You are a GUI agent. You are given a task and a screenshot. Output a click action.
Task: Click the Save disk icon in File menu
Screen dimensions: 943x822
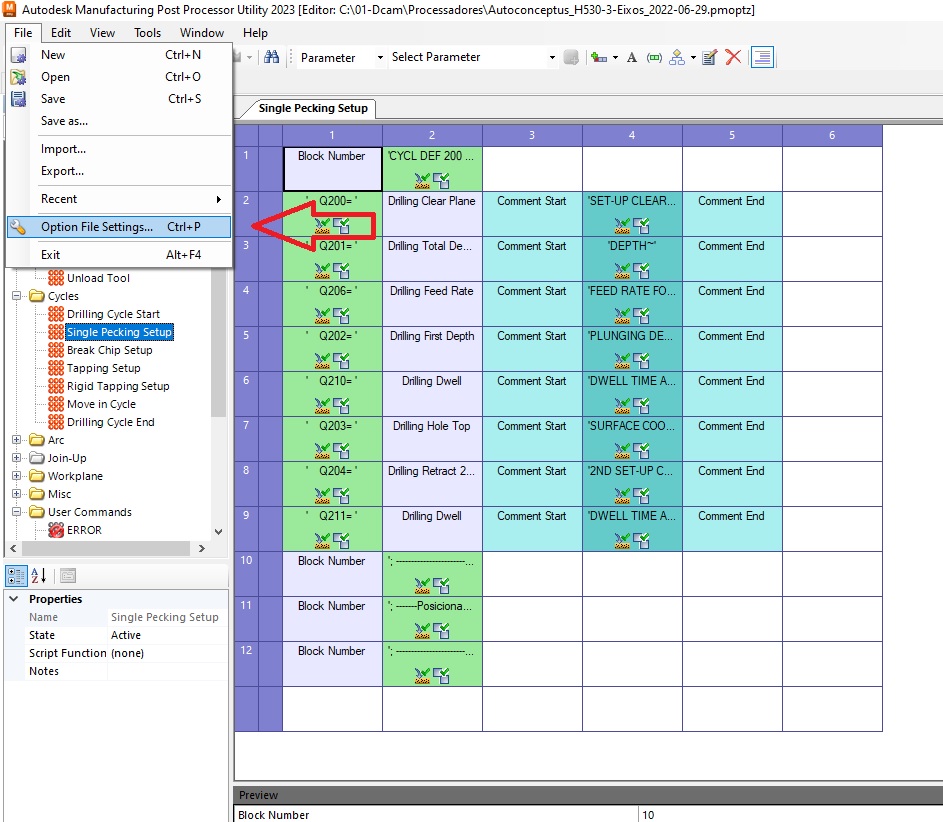coord(19,99)
